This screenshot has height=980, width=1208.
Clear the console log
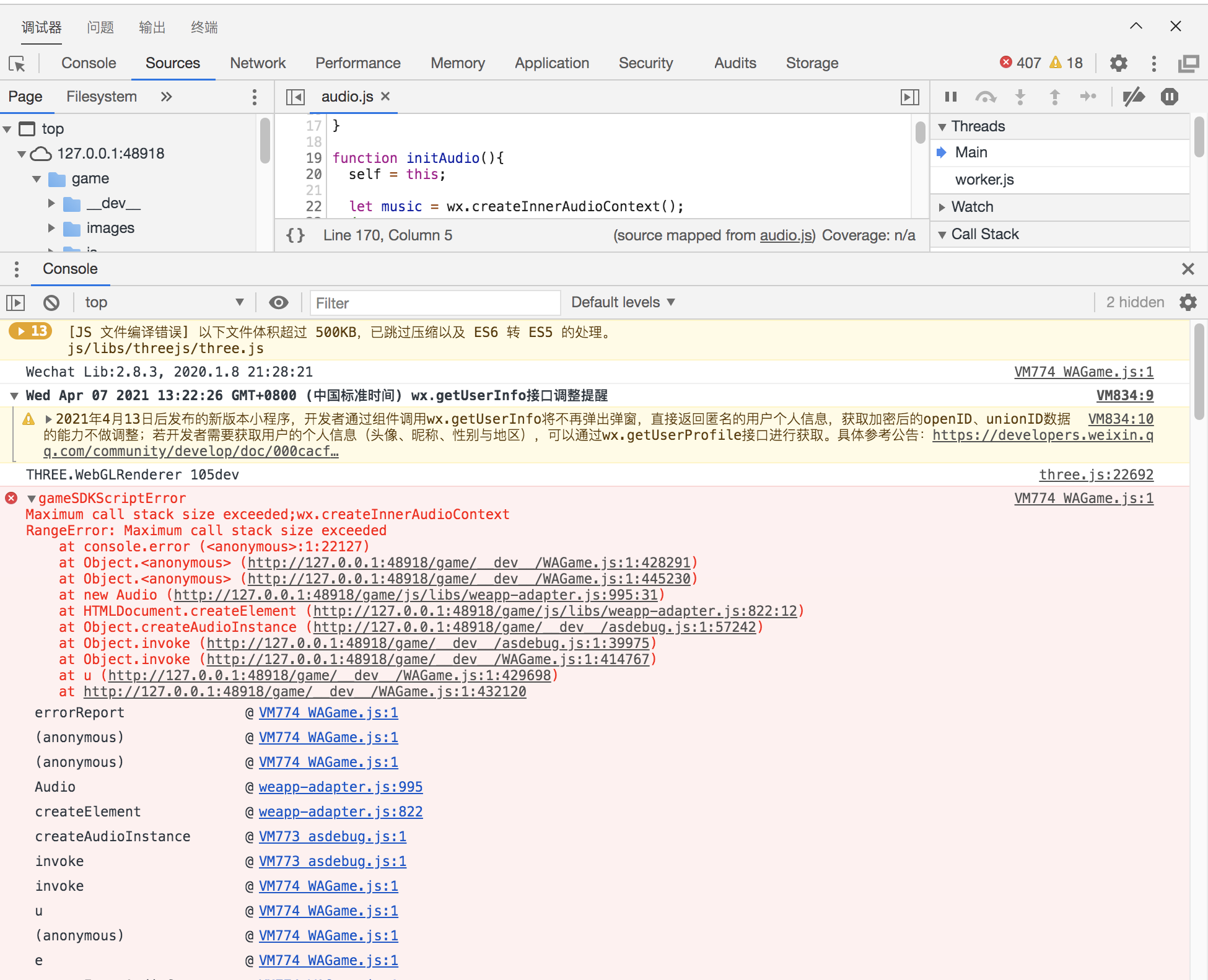click(x=51, y=303)
